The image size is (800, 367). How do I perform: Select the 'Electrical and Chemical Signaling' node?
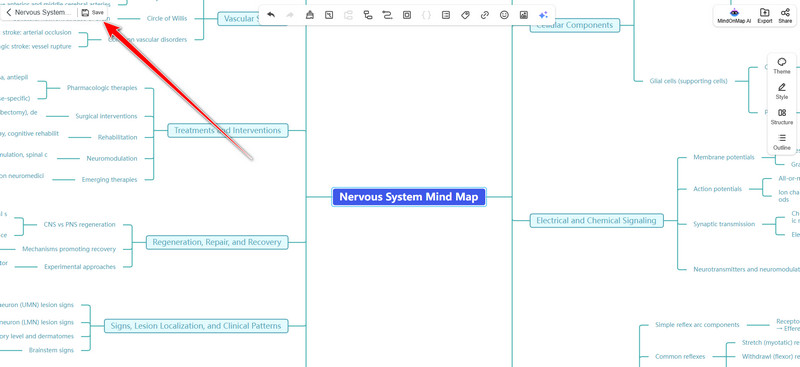coord(596,221)
